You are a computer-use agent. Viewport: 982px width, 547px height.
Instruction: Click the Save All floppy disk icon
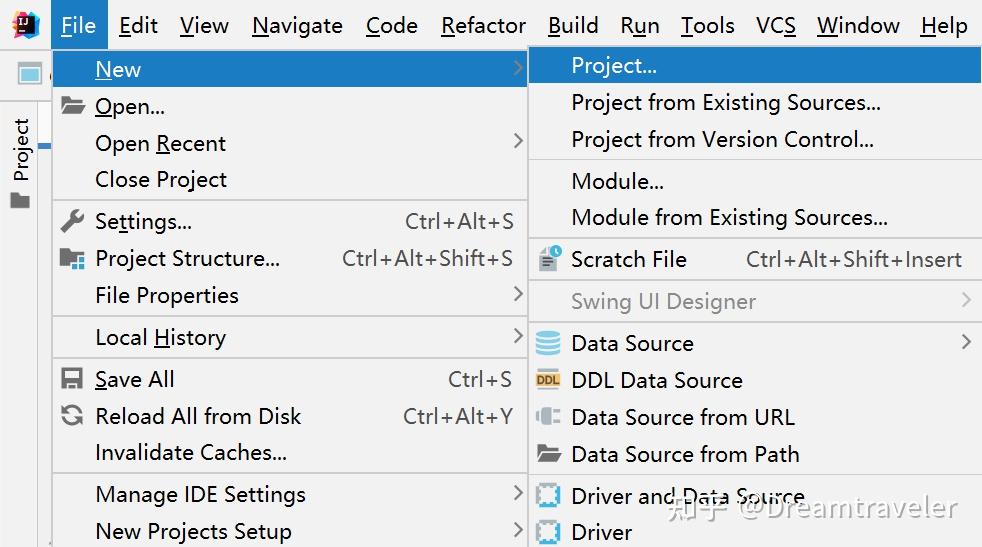click(x=72, y=379)
